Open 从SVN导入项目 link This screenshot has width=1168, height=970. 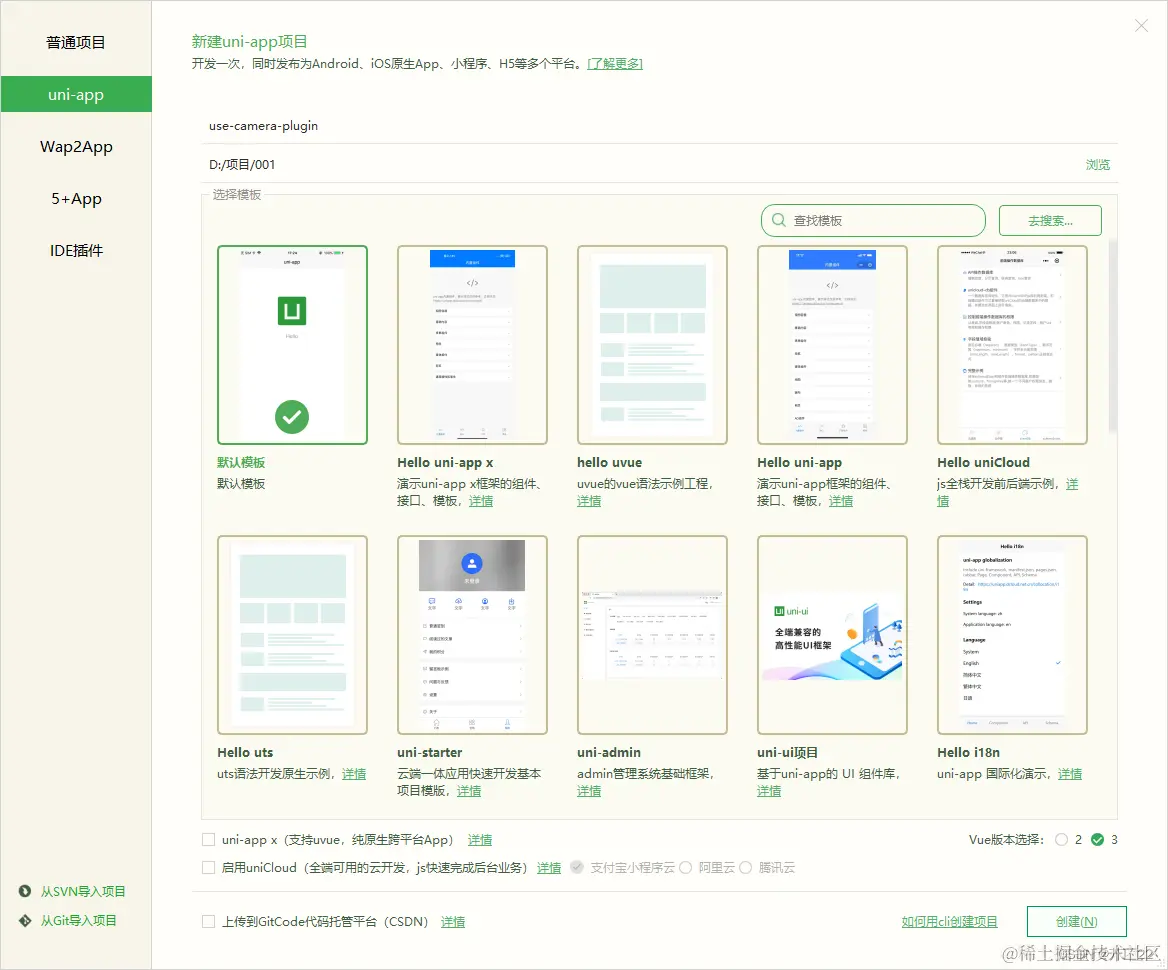pos(83,891)
